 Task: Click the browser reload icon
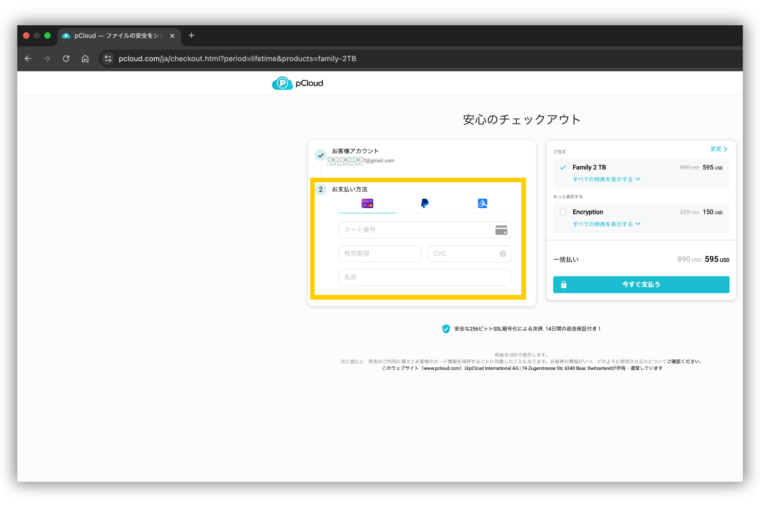click(66, 59)
